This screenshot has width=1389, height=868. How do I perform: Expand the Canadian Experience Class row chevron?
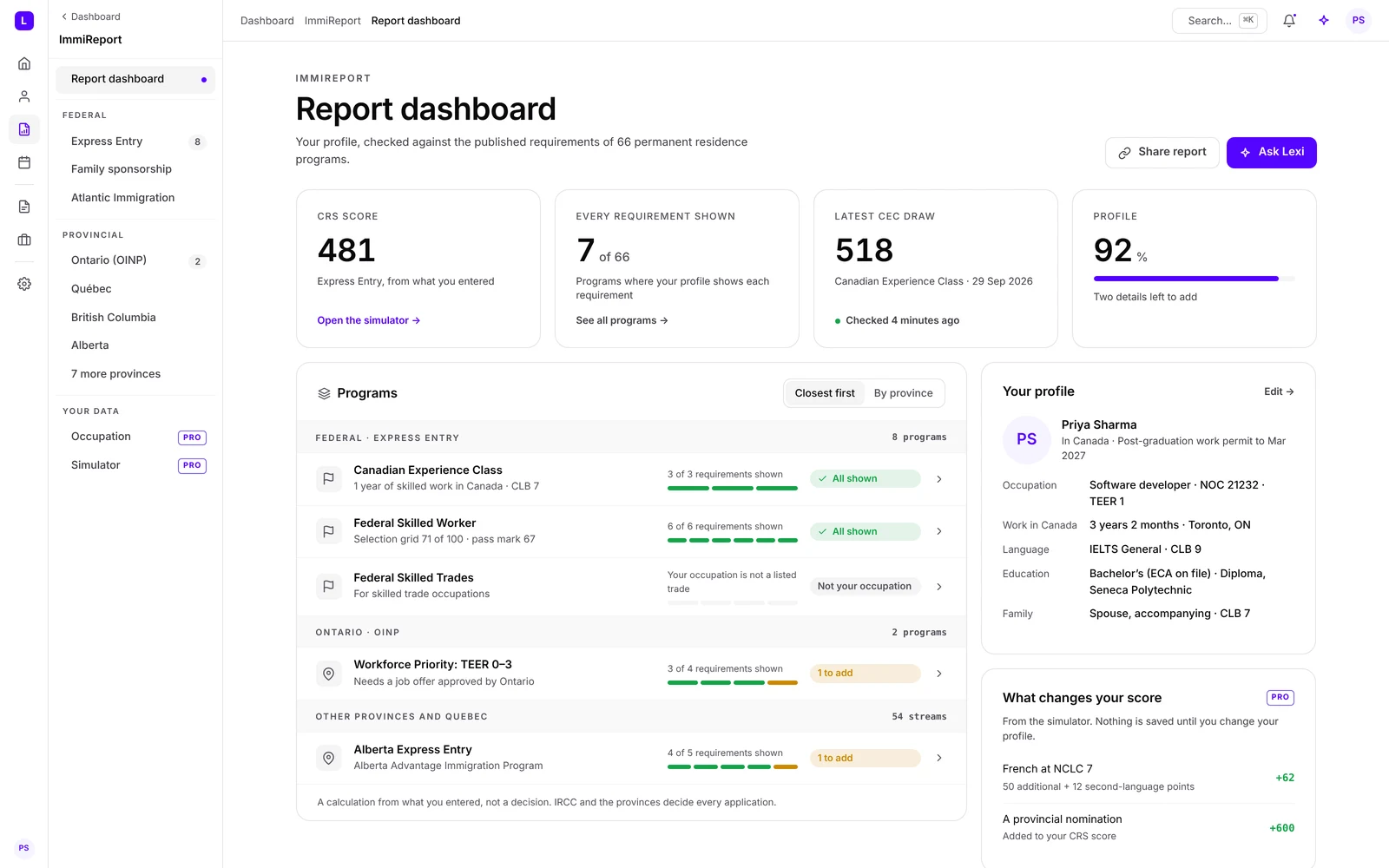(939, 479)
